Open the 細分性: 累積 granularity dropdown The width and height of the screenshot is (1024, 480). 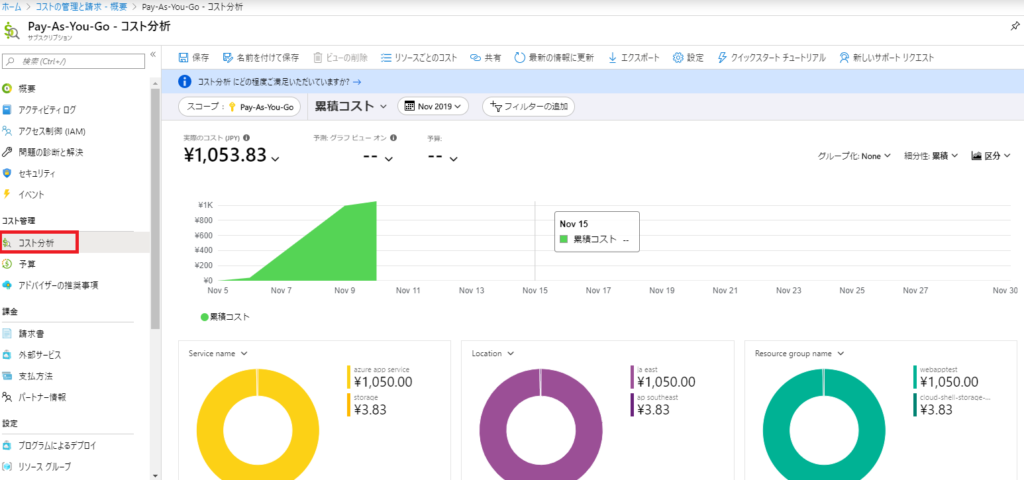(x=931, y=156)
